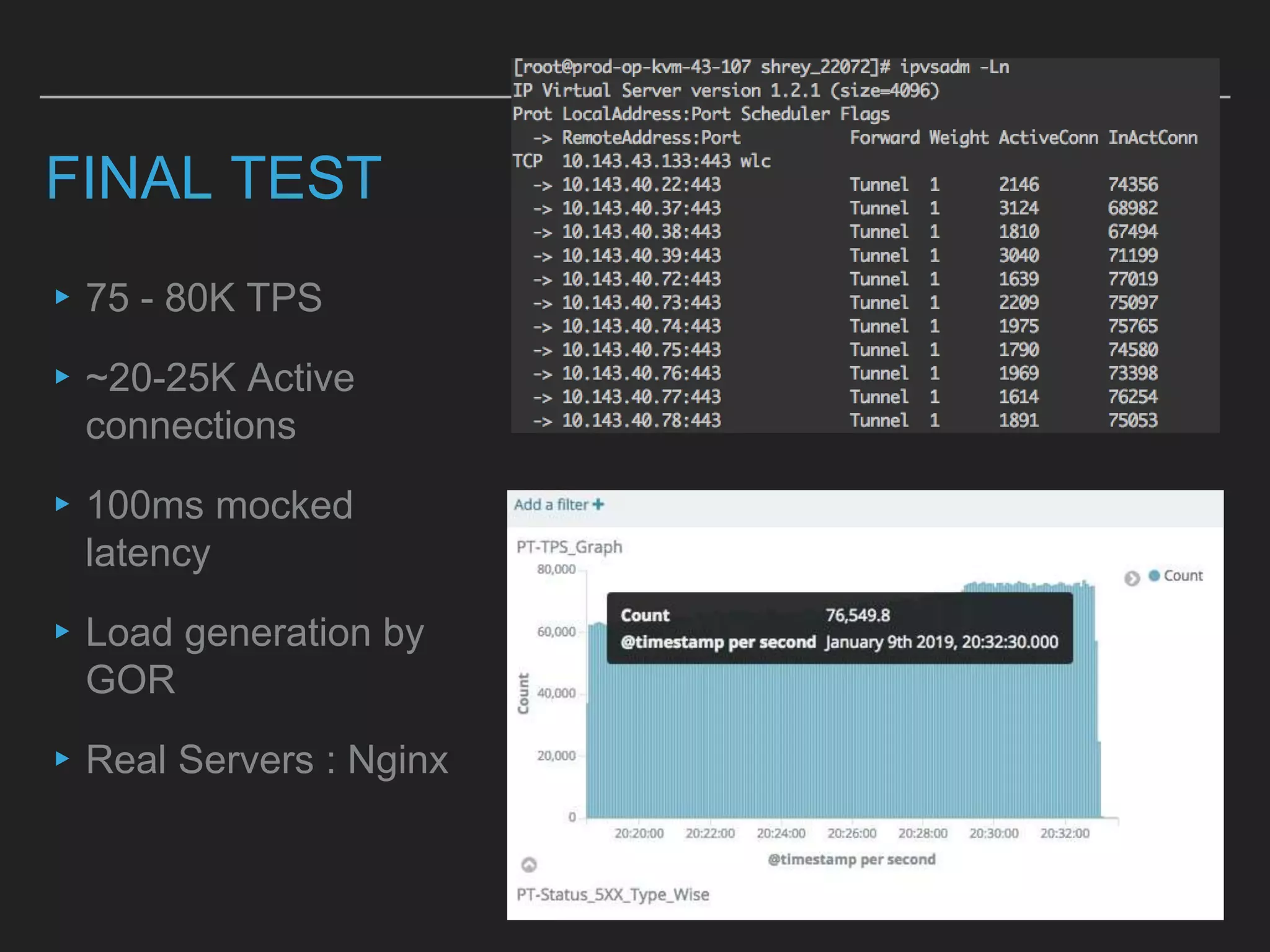Click the 100ms mocked latency bullet

click(220, 528)
